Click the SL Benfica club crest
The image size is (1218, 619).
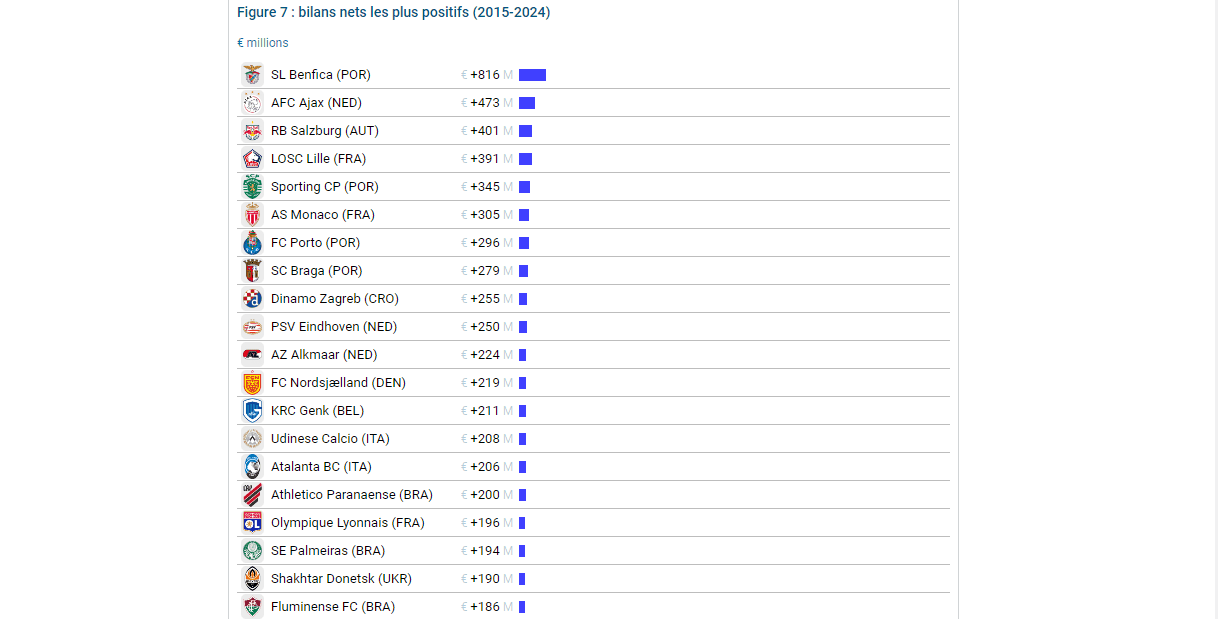pyautogui.click(x=252, y=75)
